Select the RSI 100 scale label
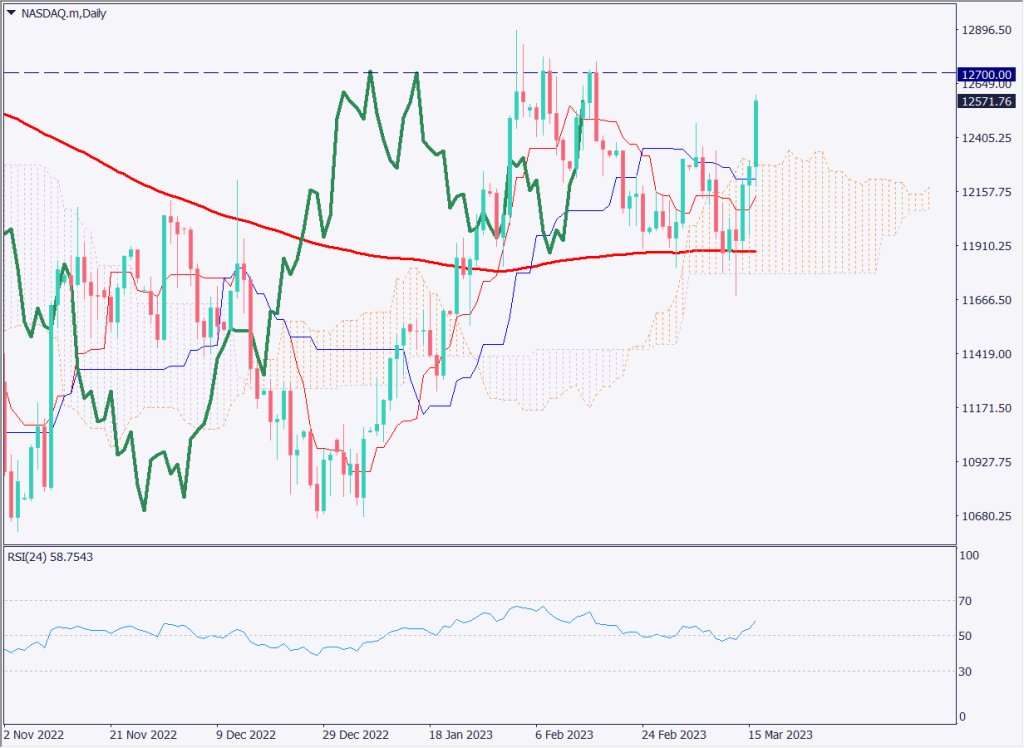 pyautogui.click(x=969, y=555)
